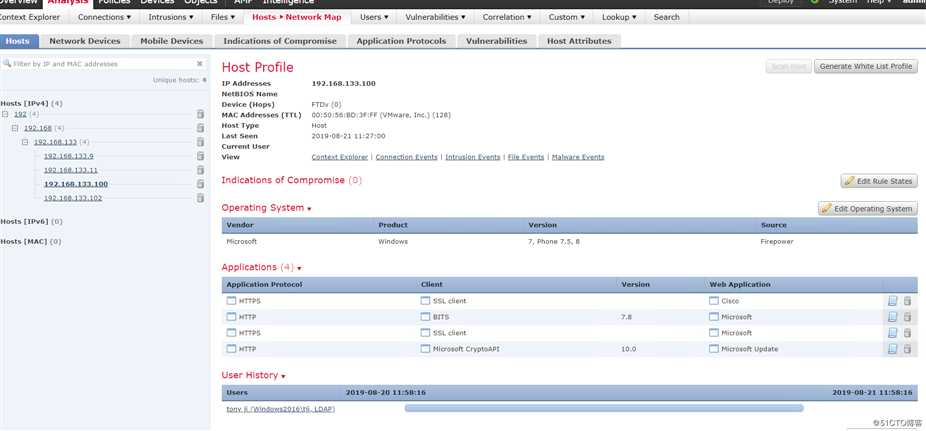This screenshot has width=926, height=431.
Task: Delete host 192.168.133.102 using its trash icon
Action: click(200, 198)
